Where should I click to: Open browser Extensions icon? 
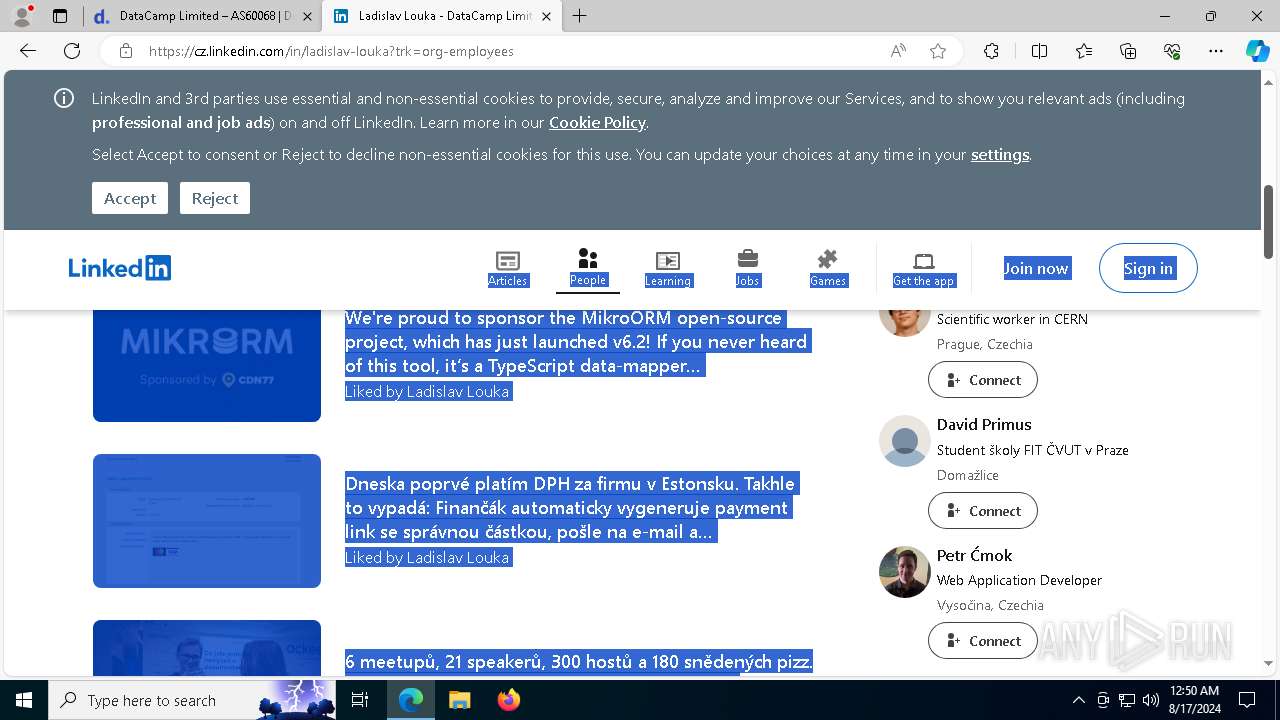pos(991,51)
